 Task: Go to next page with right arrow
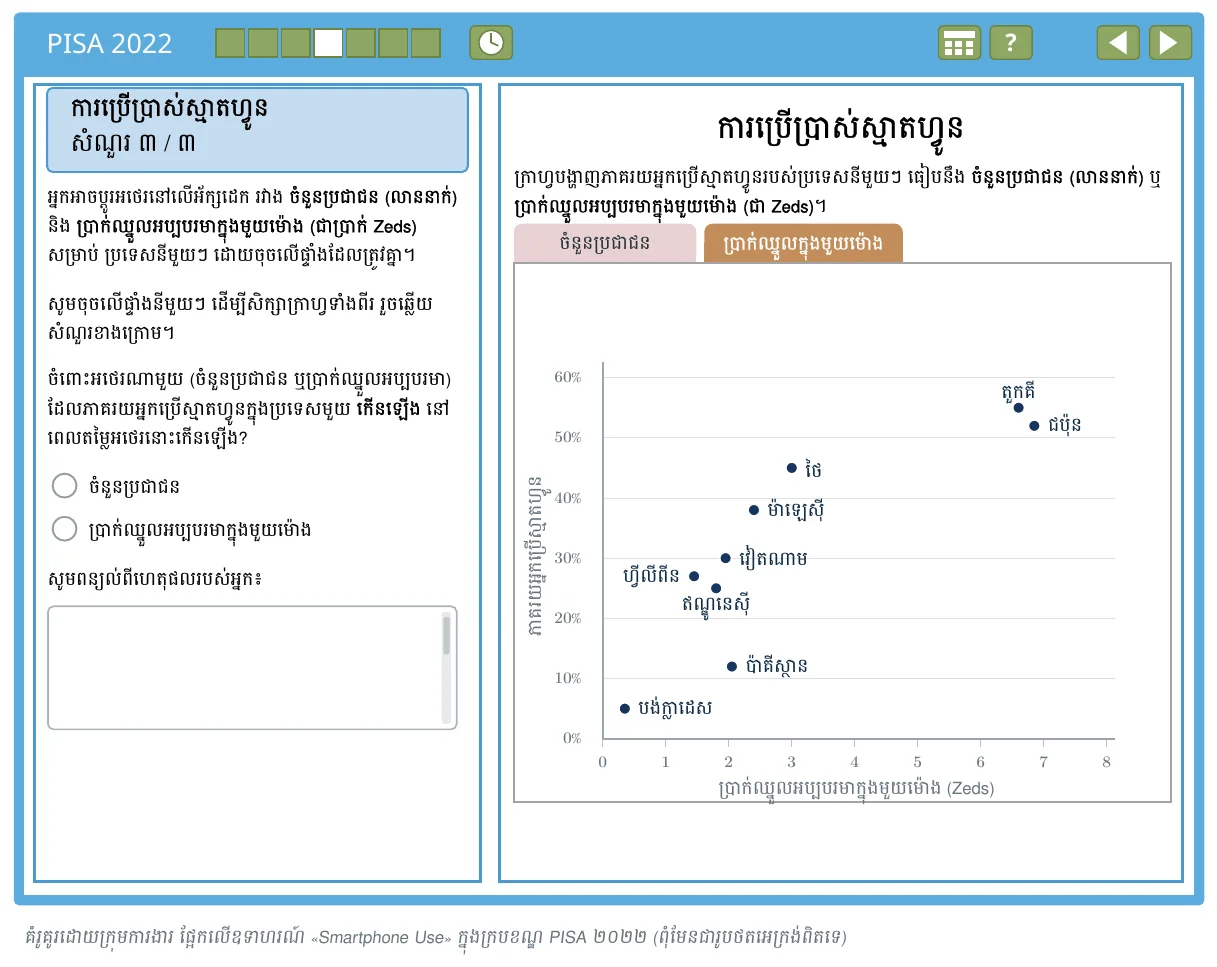(1170, 43)
